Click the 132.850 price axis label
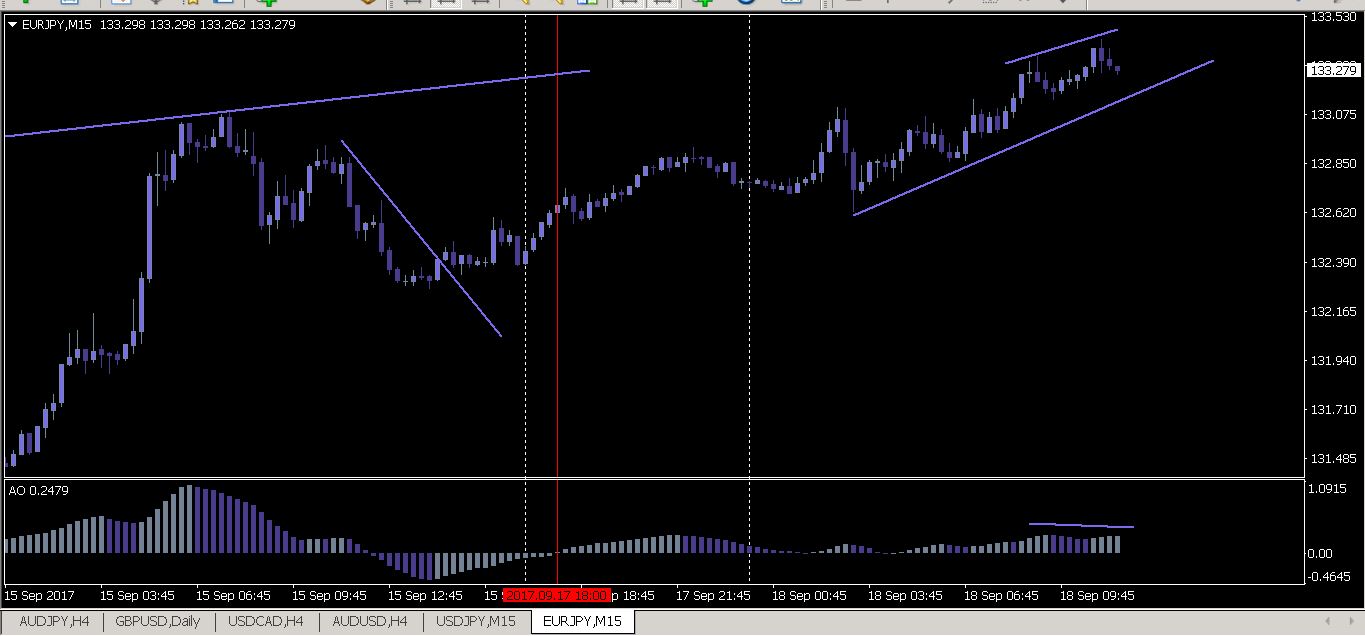Viewport: 1365px width, 636px height. pyautogui.click(x=1332, y=164)
